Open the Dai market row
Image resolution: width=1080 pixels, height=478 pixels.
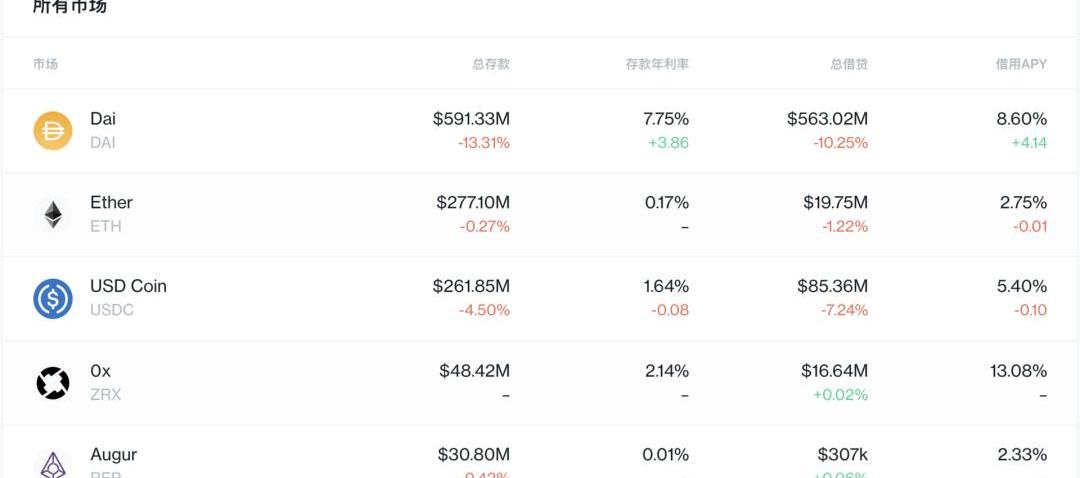(x=540, y=131)
